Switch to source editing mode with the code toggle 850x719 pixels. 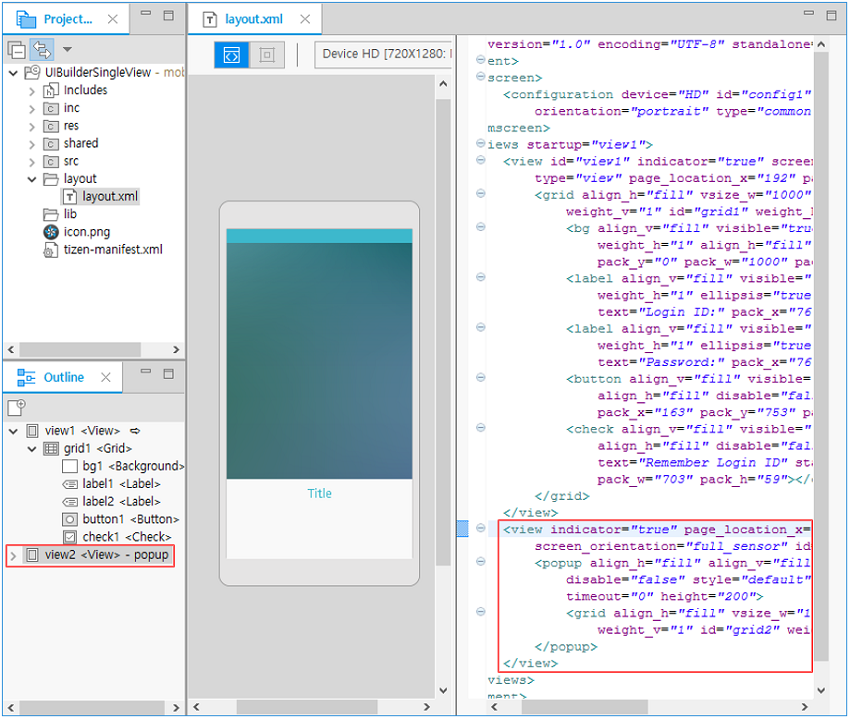(232, 55)
